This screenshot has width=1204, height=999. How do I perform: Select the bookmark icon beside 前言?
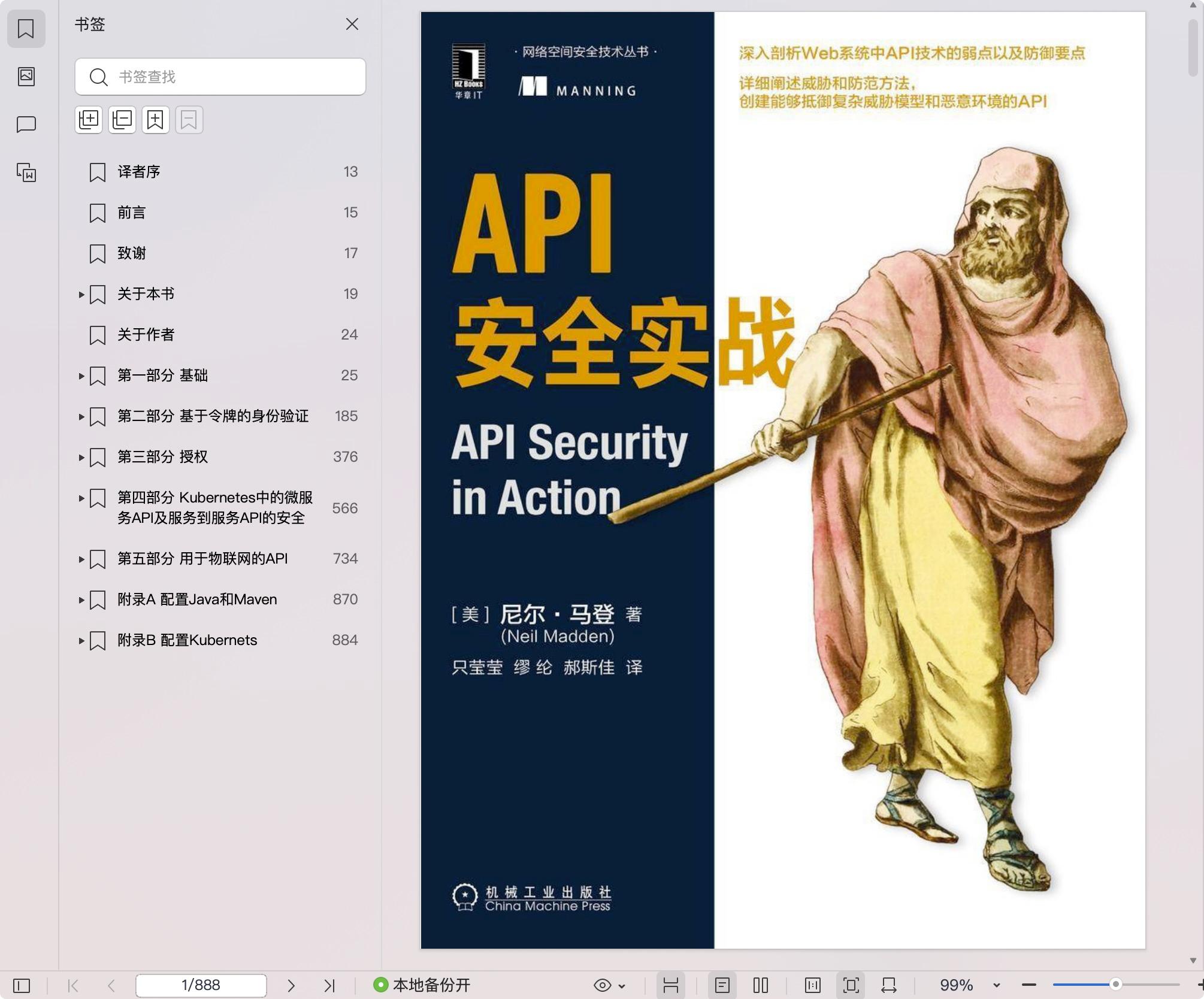coord(98,213)
